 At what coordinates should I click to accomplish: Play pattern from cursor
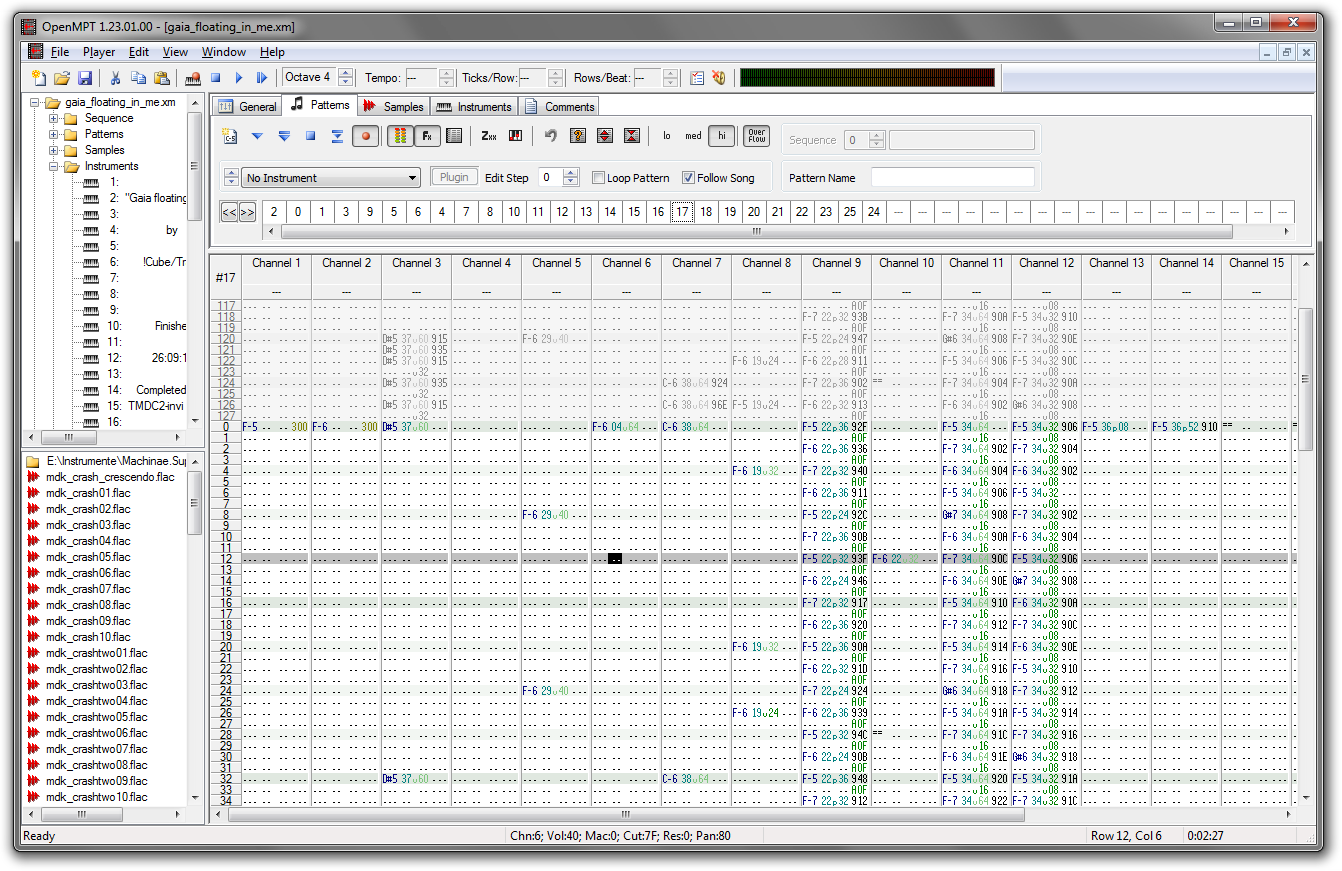click(257, 136)
